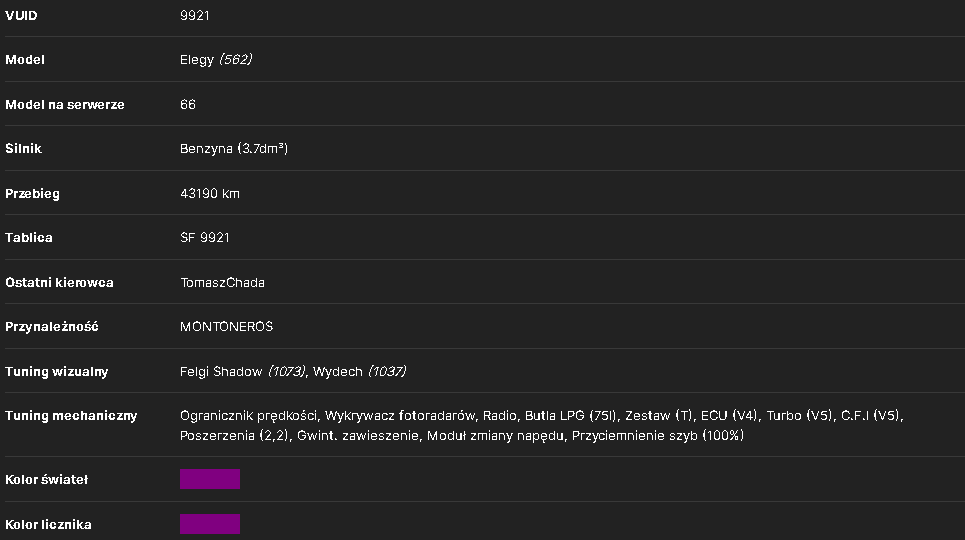Click the purple Kolor licznika swatch
The width and height of the screenshot is (965, 540).
(x=210, y=524)
